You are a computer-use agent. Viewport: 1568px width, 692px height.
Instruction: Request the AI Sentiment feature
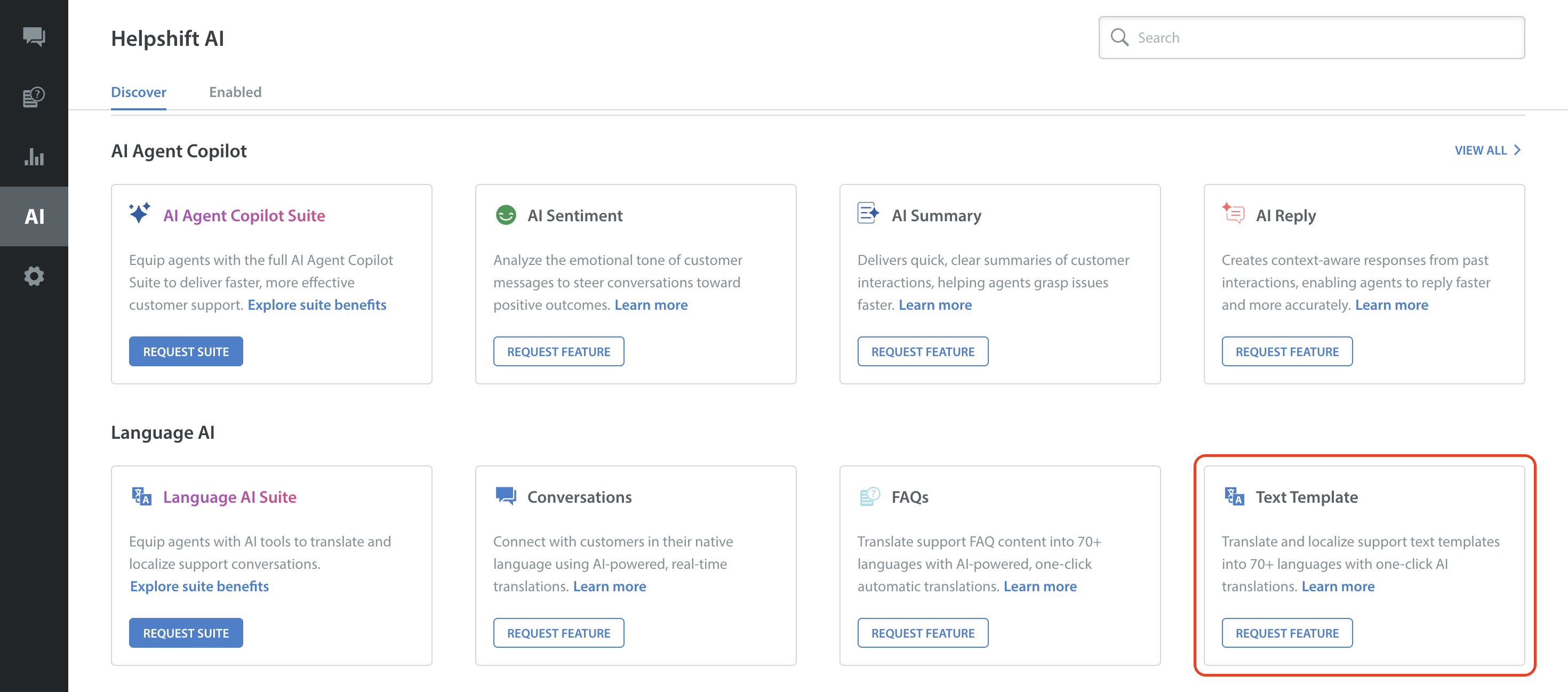click(x=558, y=352)
